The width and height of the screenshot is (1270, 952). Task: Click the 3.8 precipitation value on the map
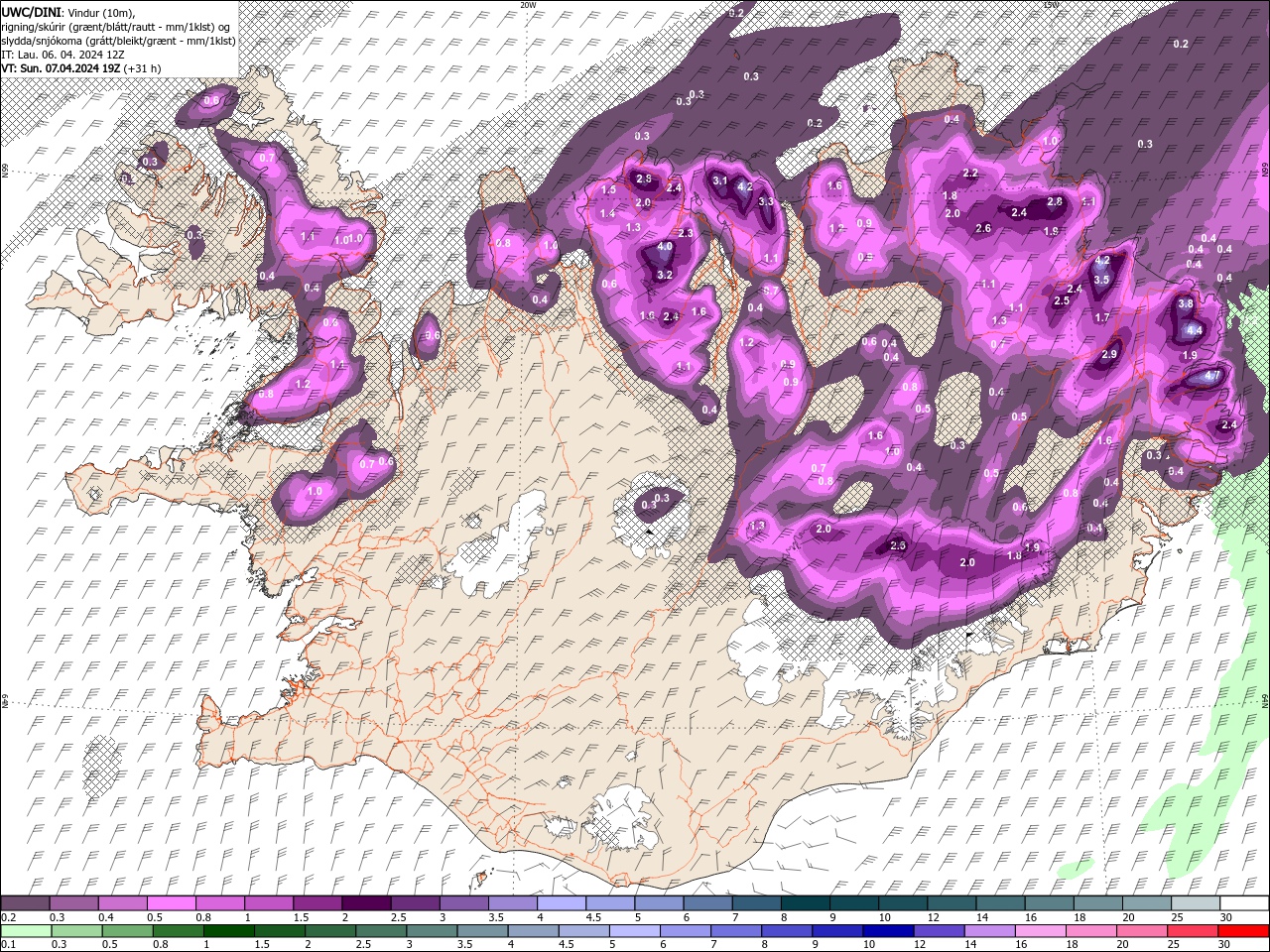point(1185,304)
